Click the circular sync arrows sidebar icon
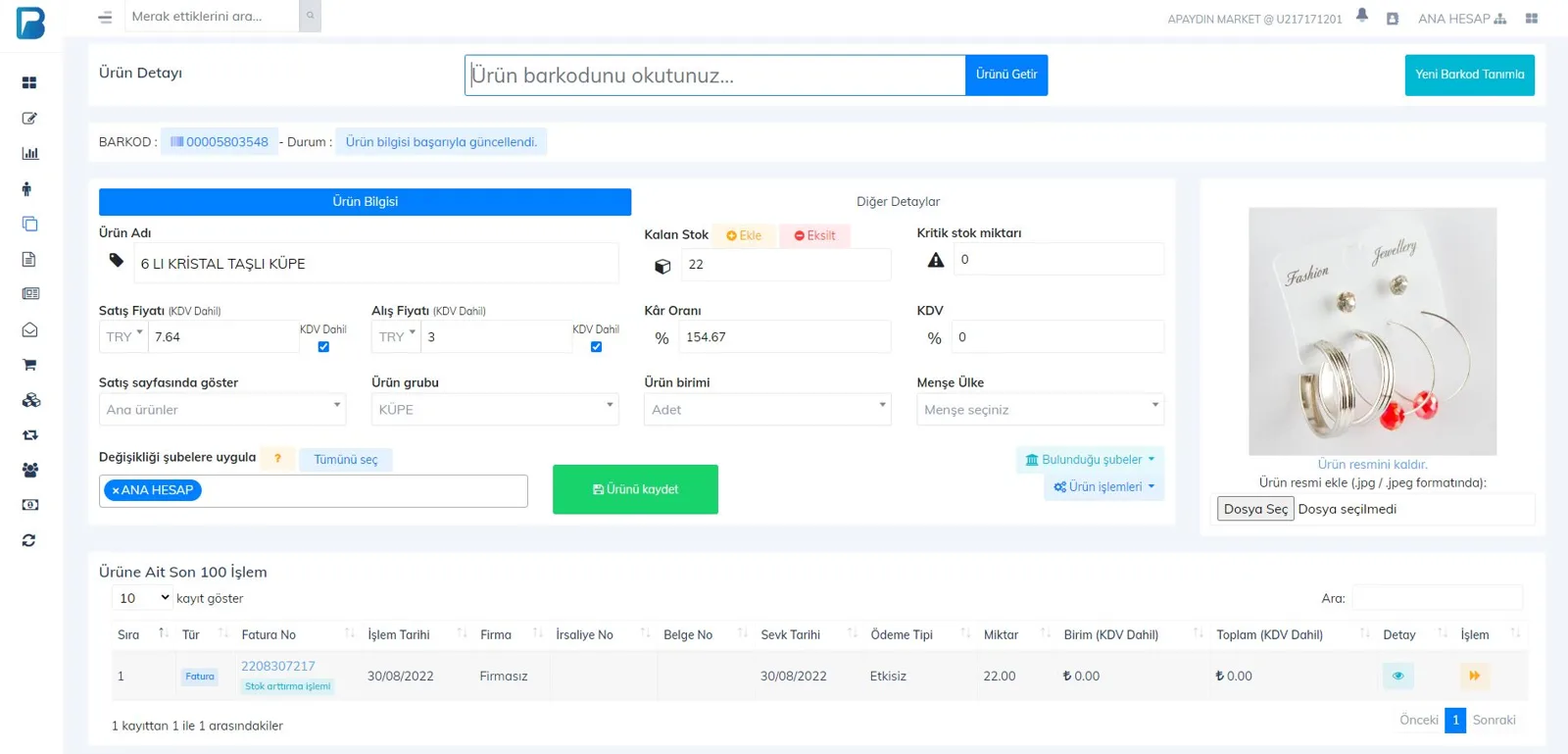The image size is (1568, 754). pyautogui.click(x=29, y=540)
